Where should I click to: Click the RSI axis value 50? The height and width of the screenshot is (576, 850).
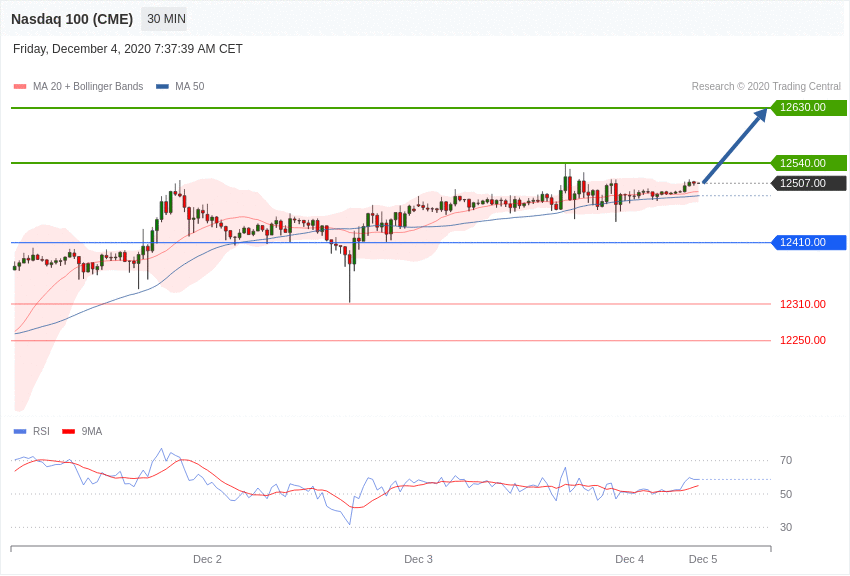pos(786,494)
